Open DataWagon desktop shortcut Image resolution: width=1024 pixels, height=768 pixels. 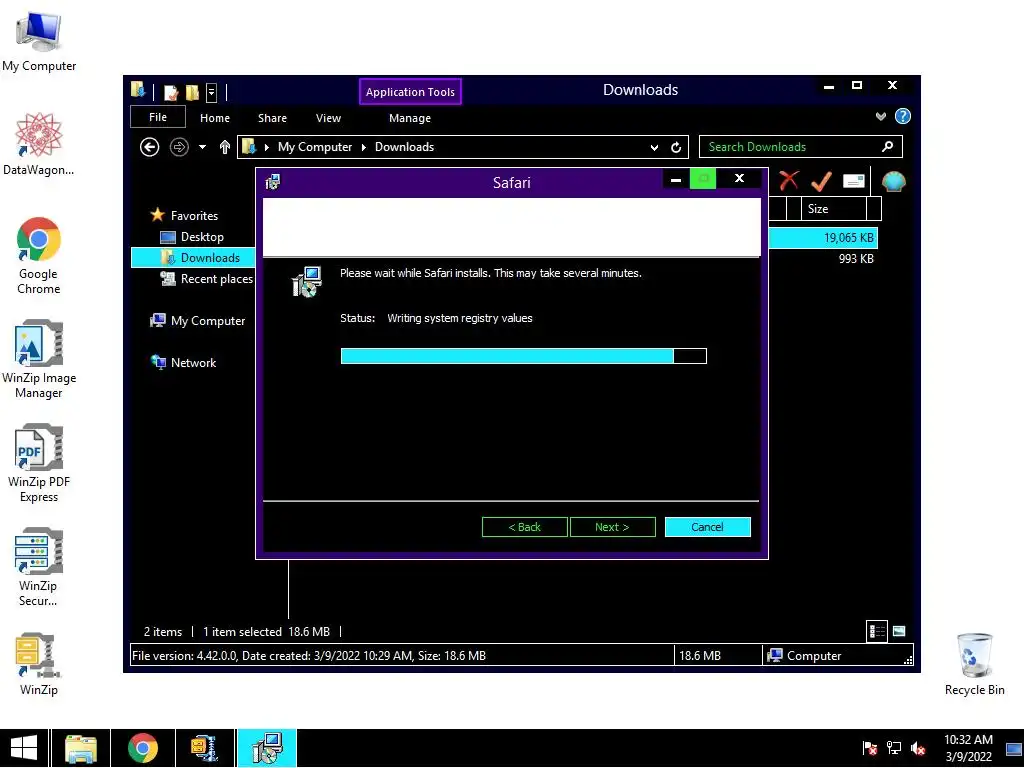[39, 144]
